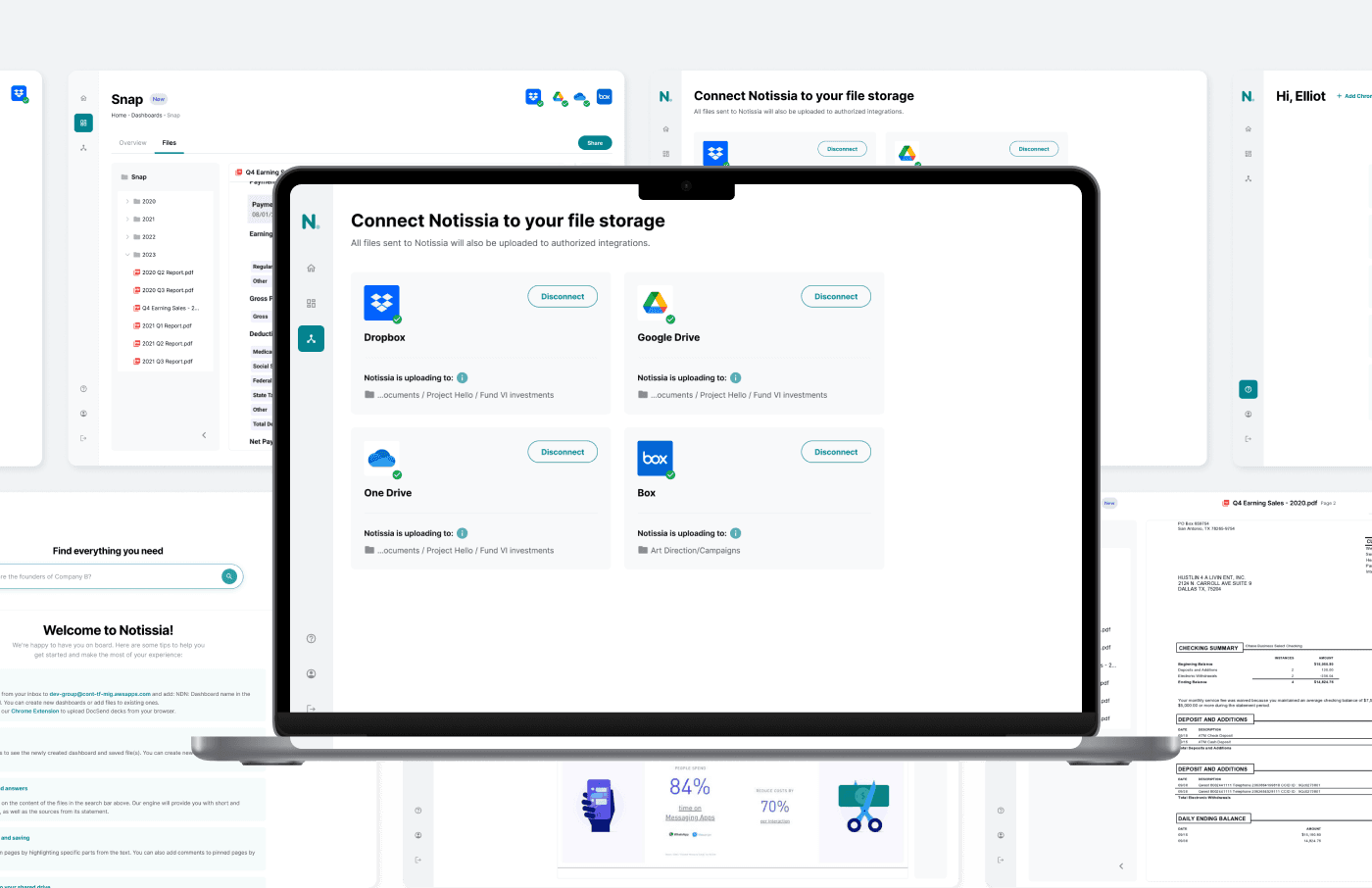Expand the 2021 folder in Snap tree
The height and width of the screenshot is (888, 1372).
pyautogui.click(x=127, y=220)
